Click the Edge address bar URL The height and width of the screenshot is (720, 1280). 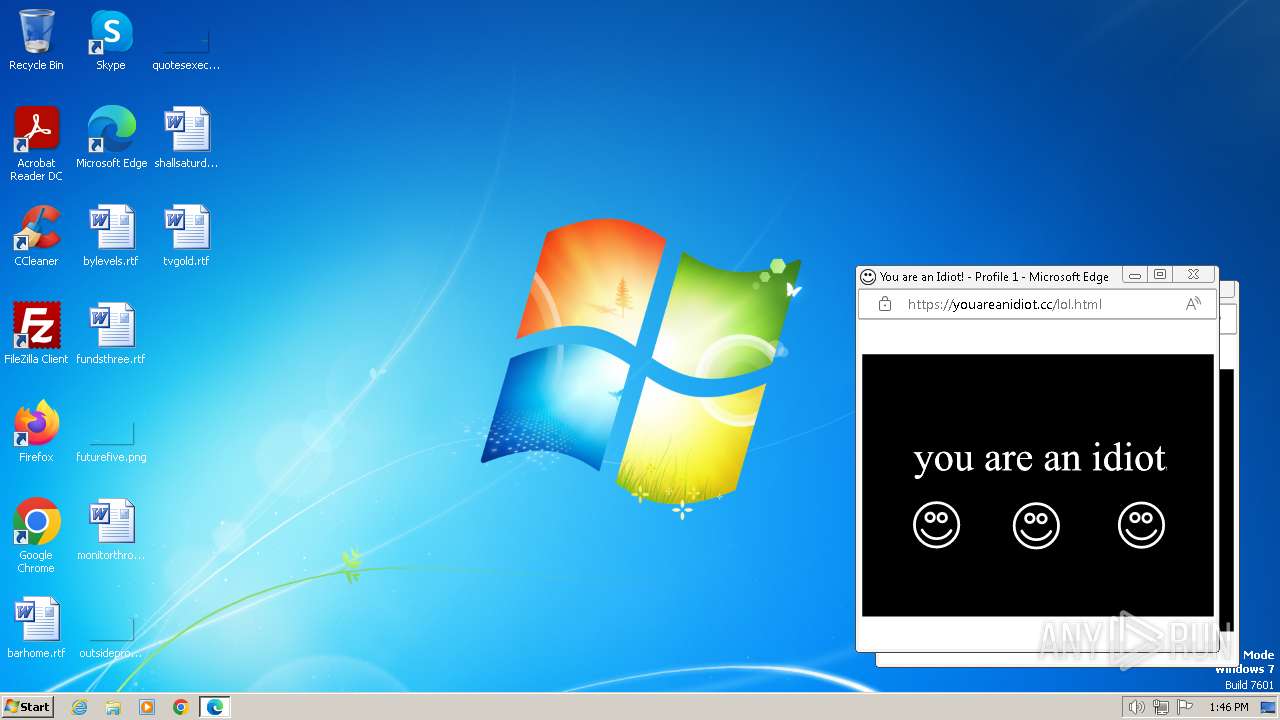tap(1004, 304)
